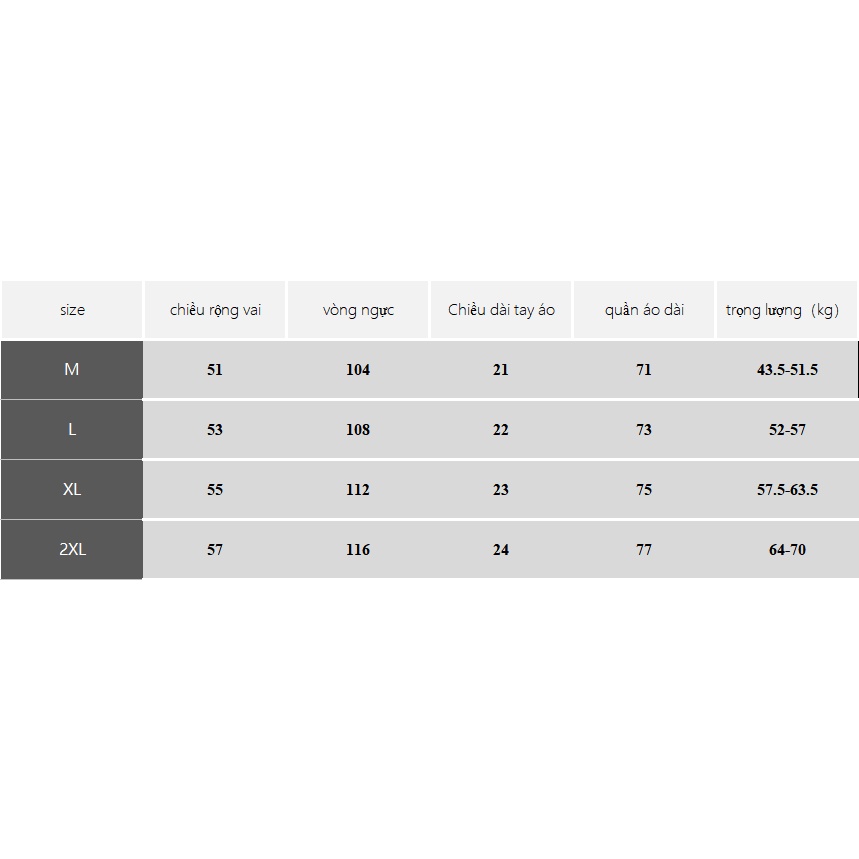Click the weight range 57.5-63.5 cell

point(787,490)
